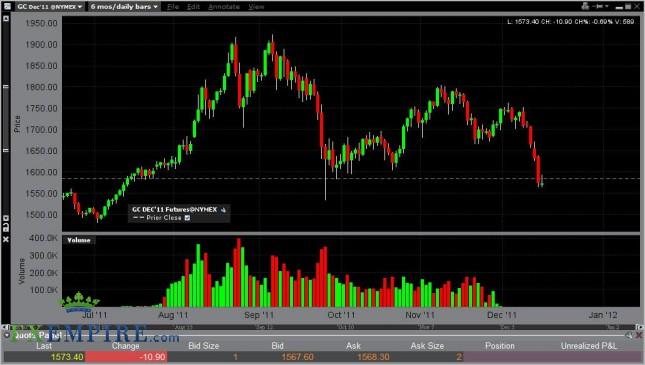Click the Jan '12 time axis label
Screen dimensions: 645x365
[x=603, y=315]
